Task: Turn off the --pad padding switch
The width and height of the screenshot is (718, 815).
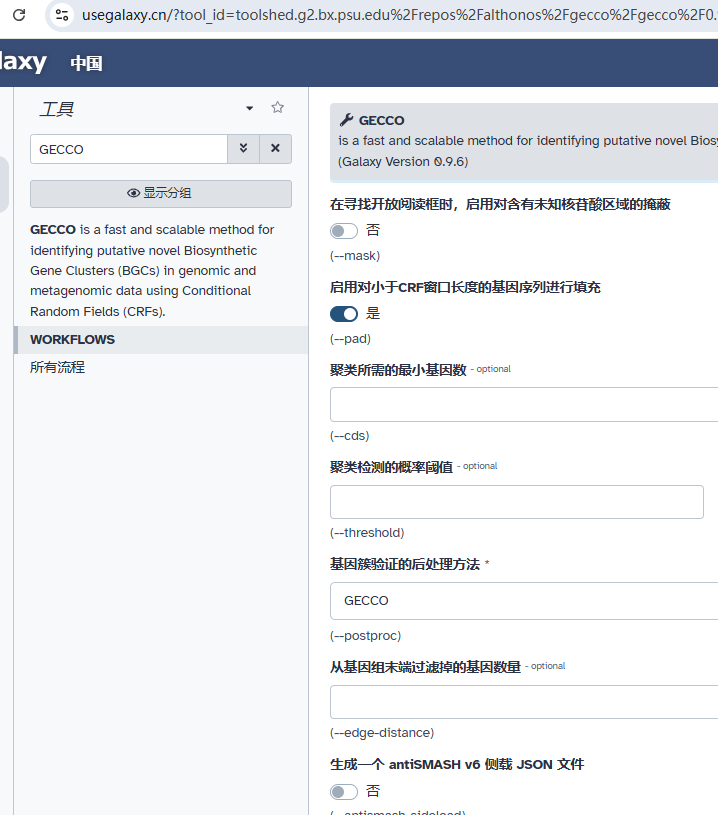Action: coord(344,314)
